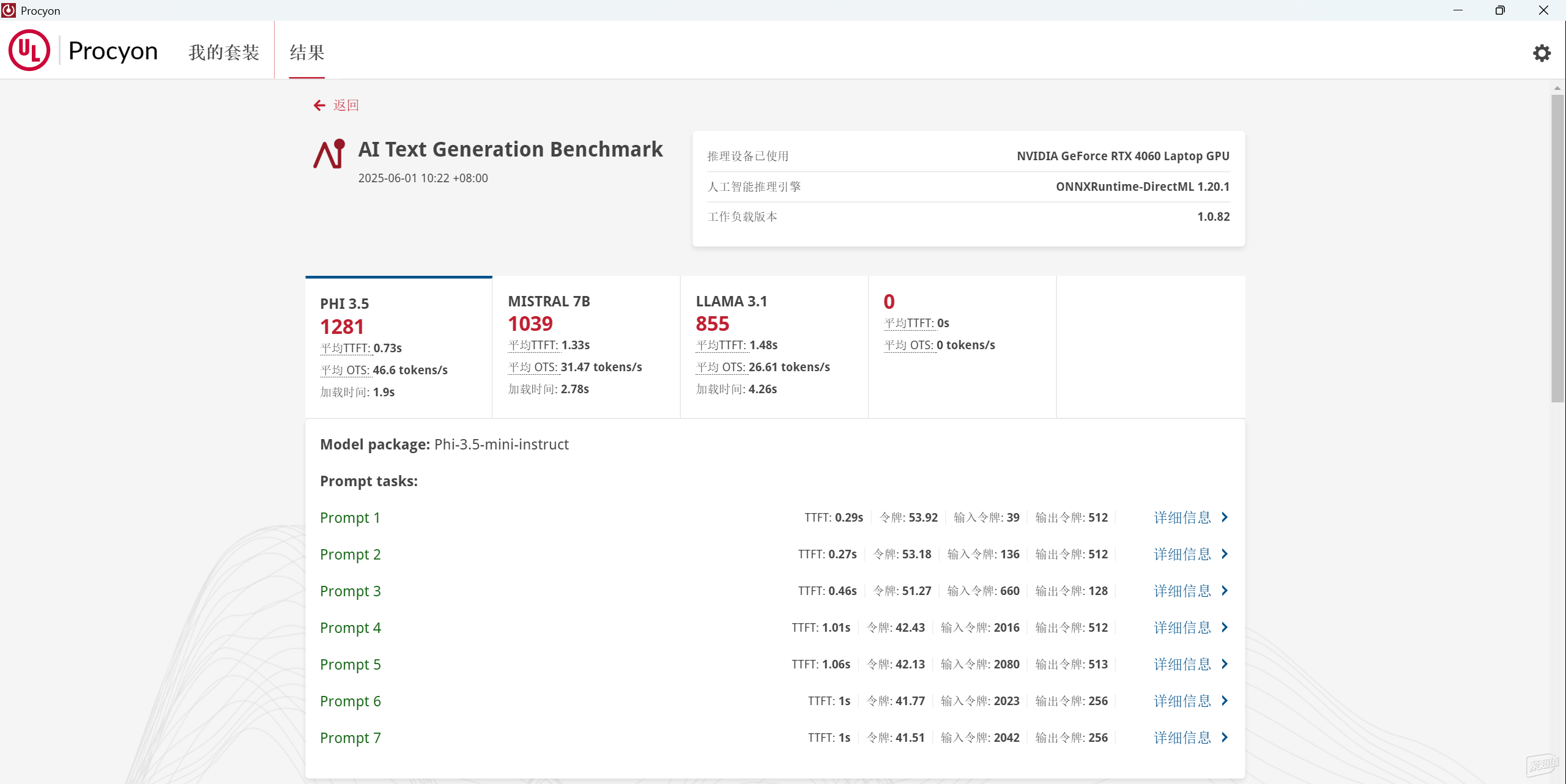
Task: Expand Prompt 7 details chevron
Action: pyautogui.click(x=1225, y=738)
